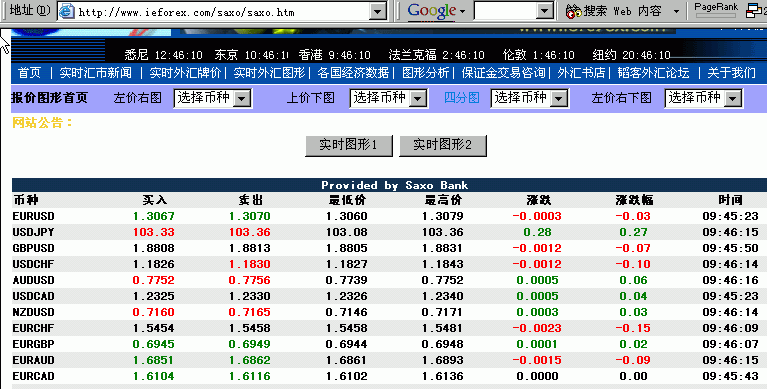
Task: Click the 网站公告 label
Action: 42,123
